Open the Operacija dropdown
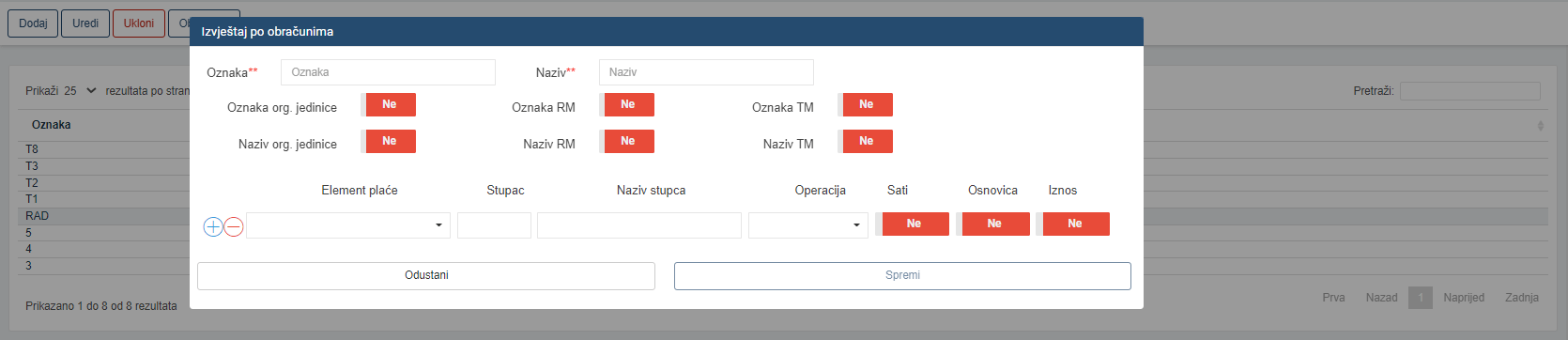 [807, 225]
